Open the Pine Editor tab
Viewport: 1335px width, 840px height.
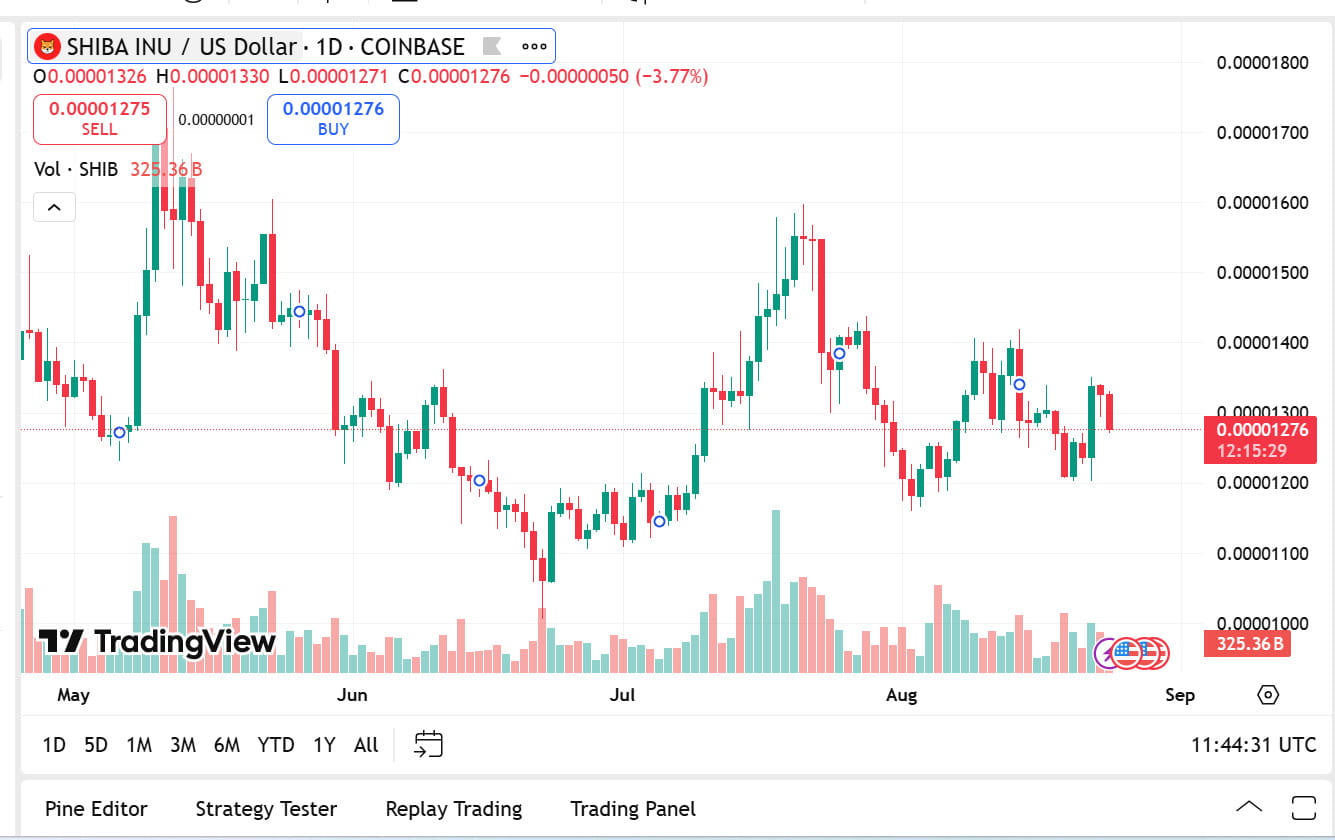point(97,809)
